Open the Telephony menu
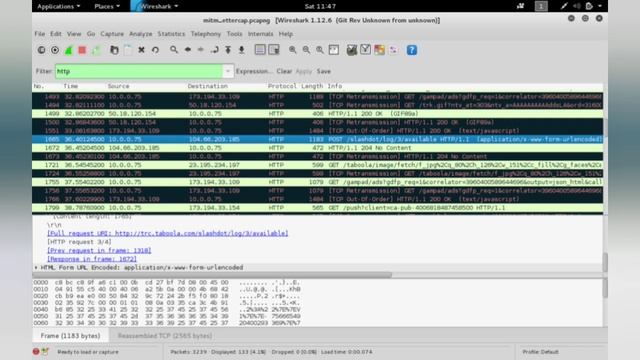The image size is (640, 360). [x=205, y=34]
